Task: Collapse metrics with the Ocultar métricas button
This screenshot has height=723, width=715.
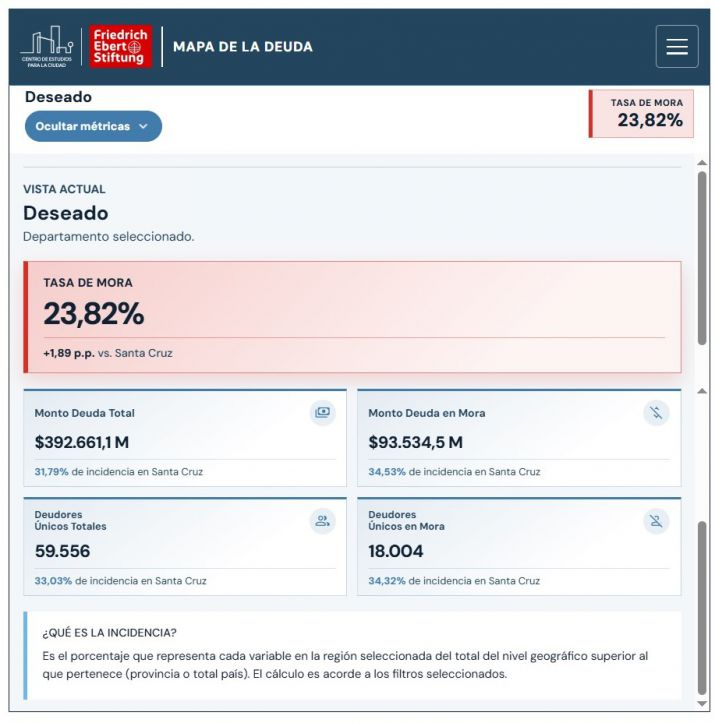Action: [x=93, y=126]
